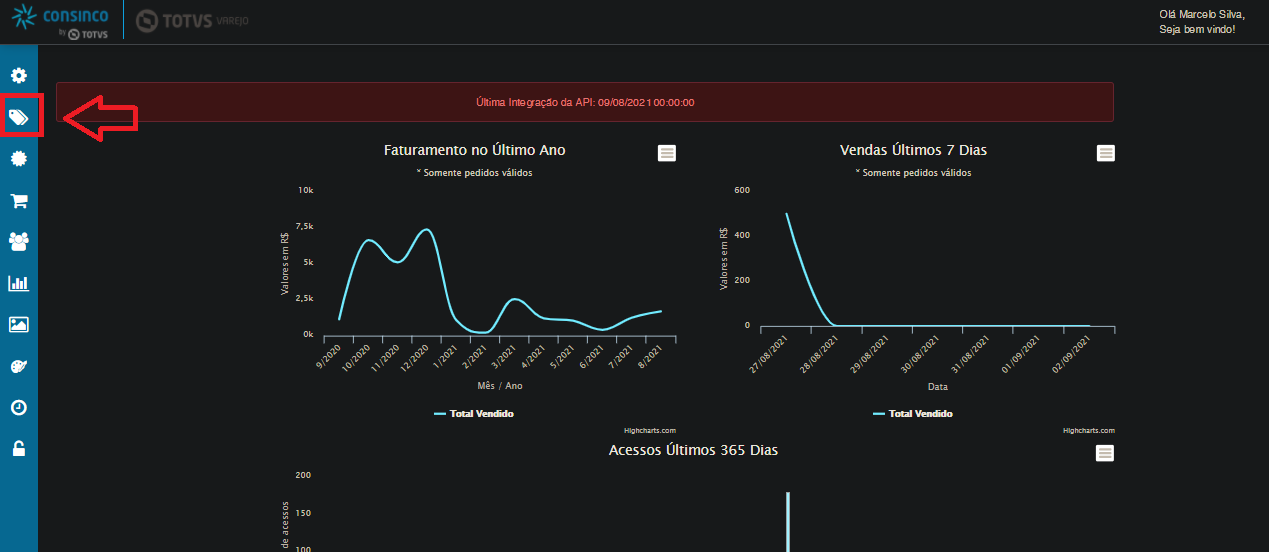The height and width of the screenshot is (552, 1269).
Task: Open Acessos Últimos 365 Dias chart menu
Action: pyautogui.click(x=1105, y=453)
